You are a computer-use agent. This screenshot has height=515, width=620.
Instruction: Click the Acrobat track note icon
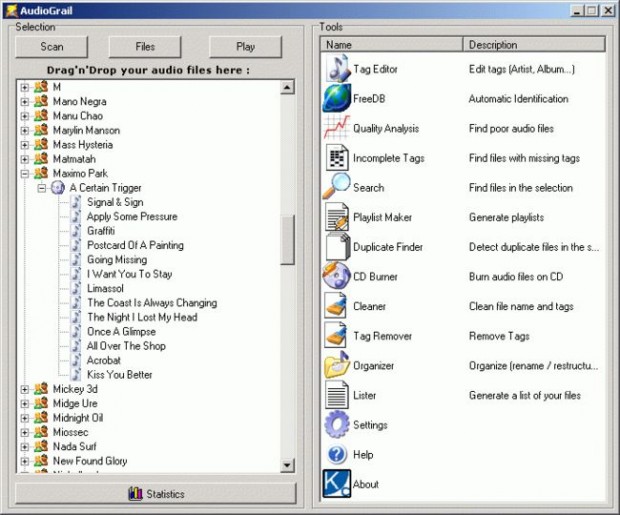[x=76, y=360]
